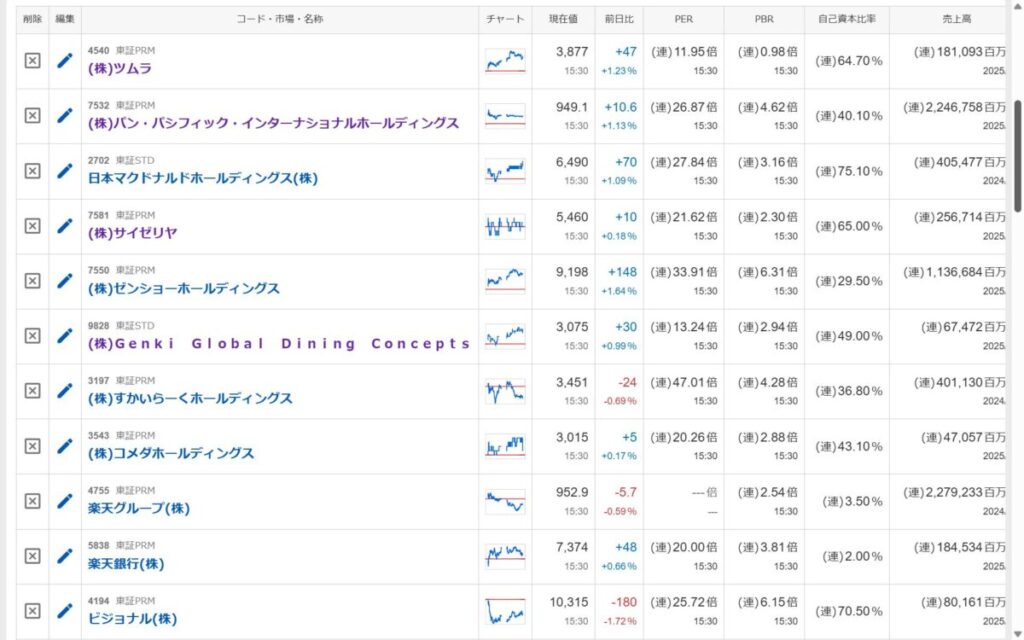Click edit pencil for 楽天銀行
Image resolution: width=1024 pixels, height=640 pixels.
click(65, 556)
